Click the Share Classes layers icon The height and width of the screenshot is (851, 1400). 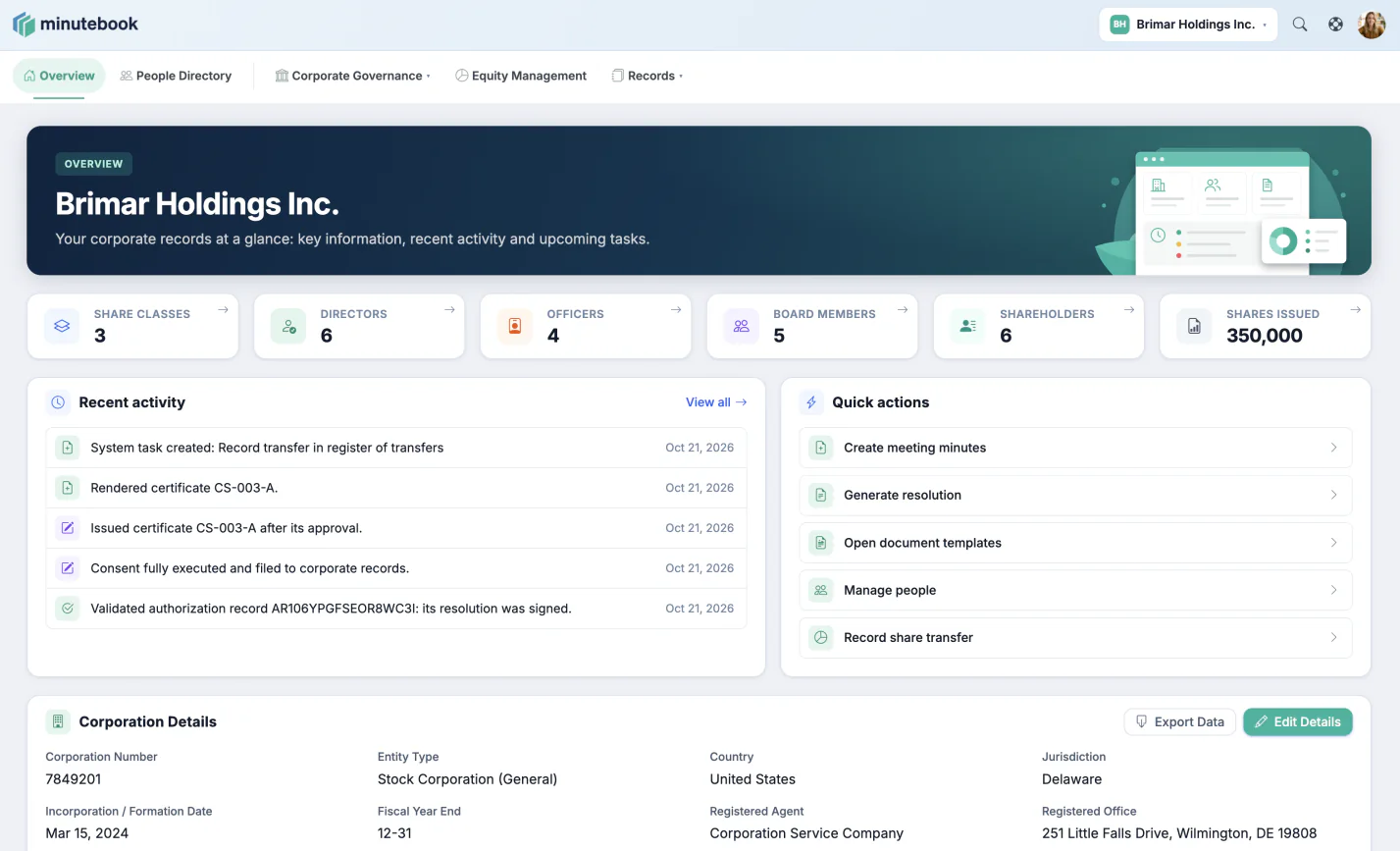click(x=62, y=326)
